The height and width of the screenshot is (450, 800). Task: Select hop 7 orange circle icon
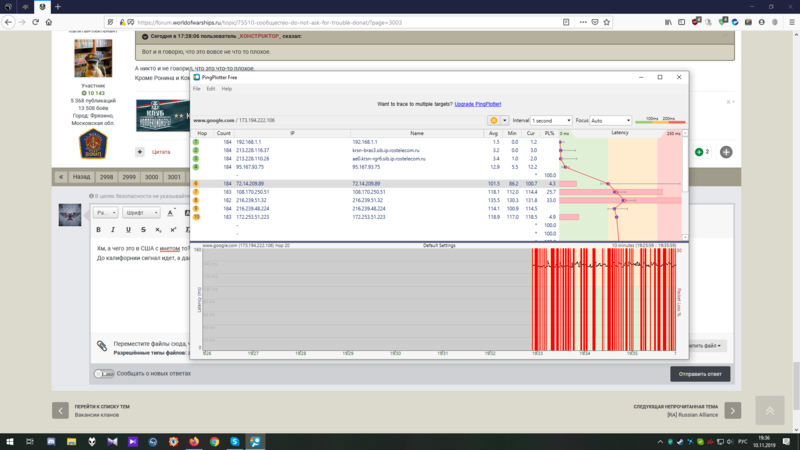[196, 192]
